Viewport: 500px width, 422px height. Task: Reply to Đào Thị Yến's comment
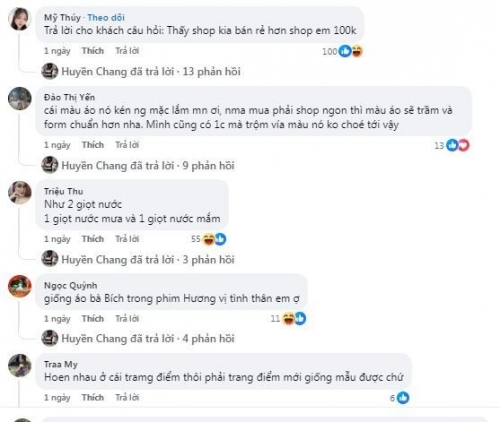coord(127,145)
